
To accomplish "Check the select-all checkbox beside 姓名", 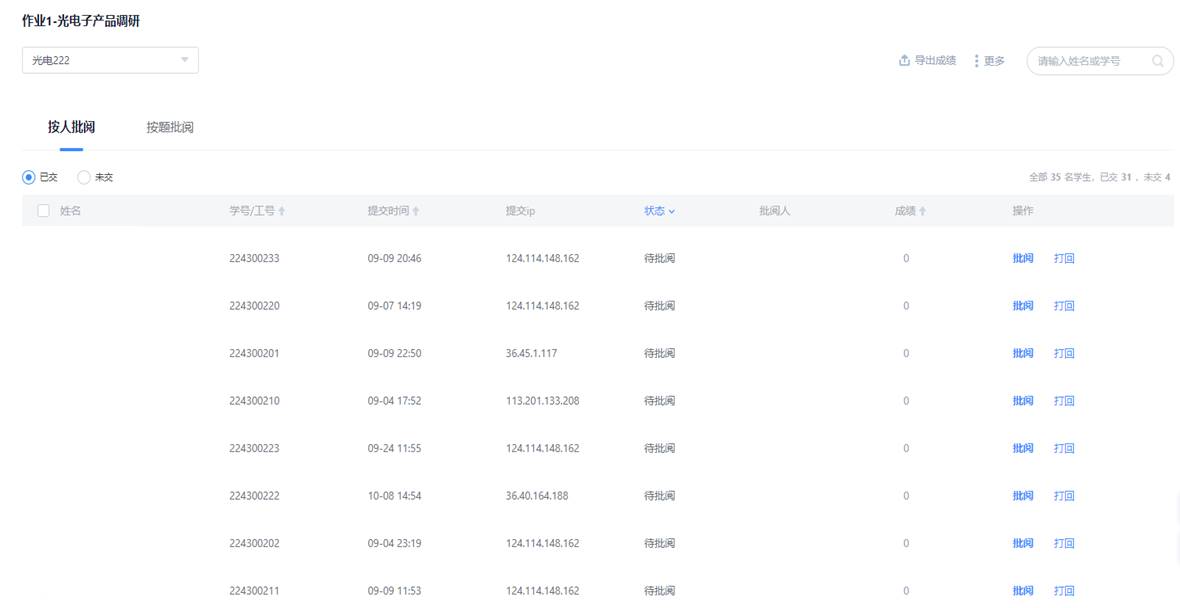I will [43, 211].
